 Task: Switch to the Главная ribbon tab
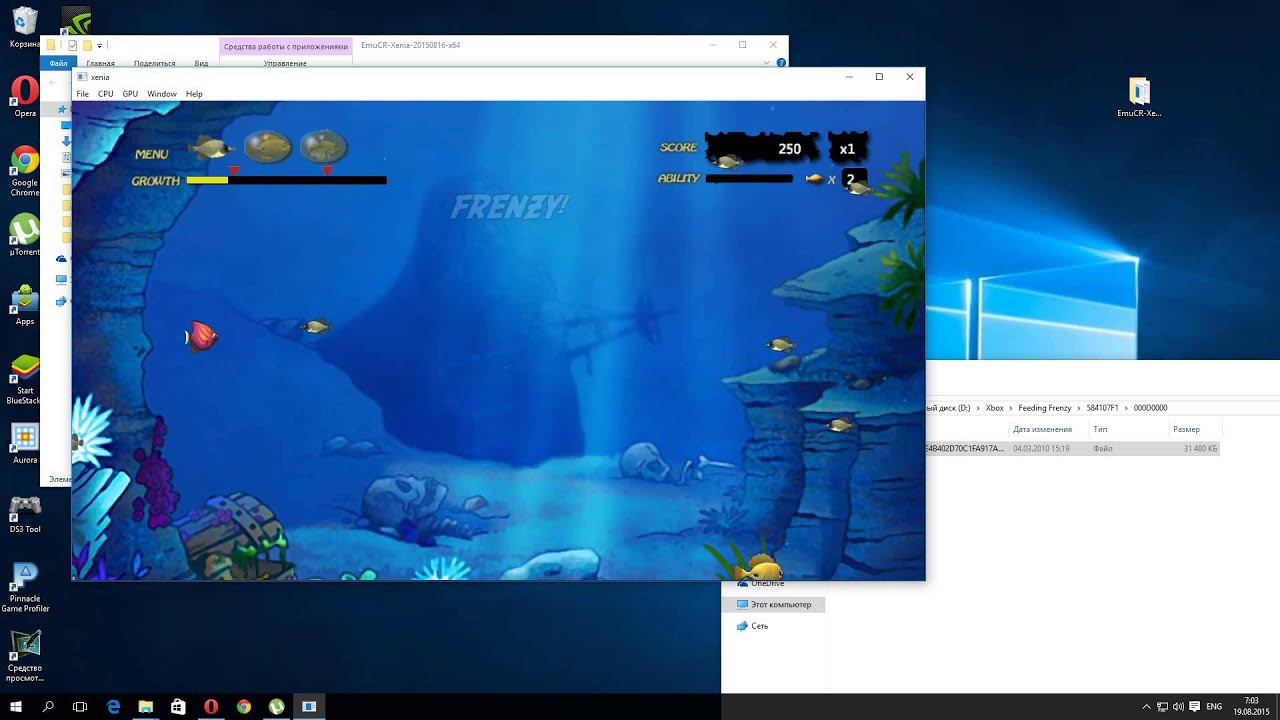coord(100,63)
